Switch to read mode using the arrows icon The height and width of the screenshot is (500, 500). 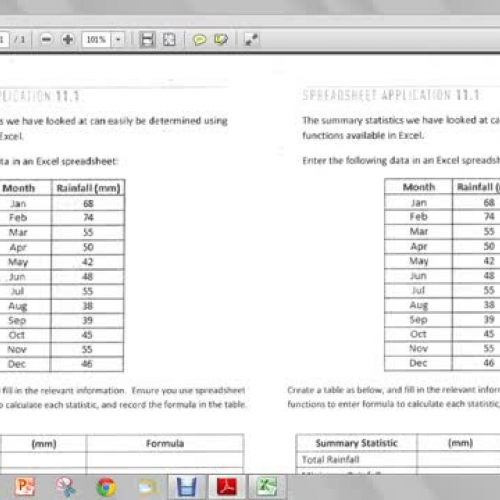pos(251,39)
